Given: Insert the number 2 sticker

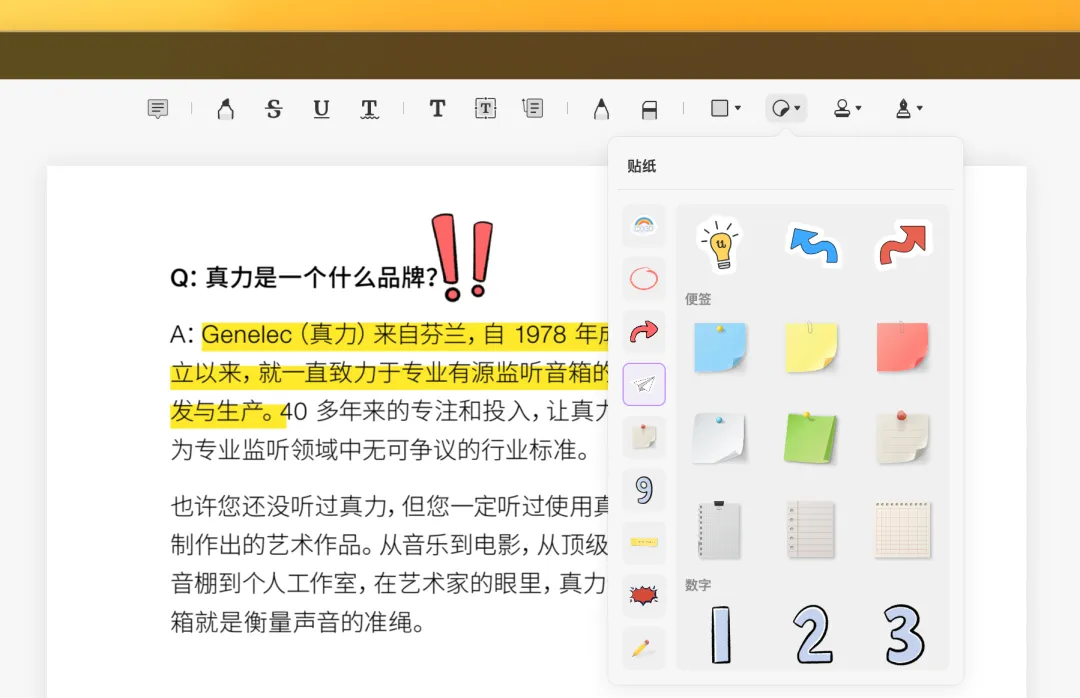Looking at the screenshot, I should tap(813, 635).
